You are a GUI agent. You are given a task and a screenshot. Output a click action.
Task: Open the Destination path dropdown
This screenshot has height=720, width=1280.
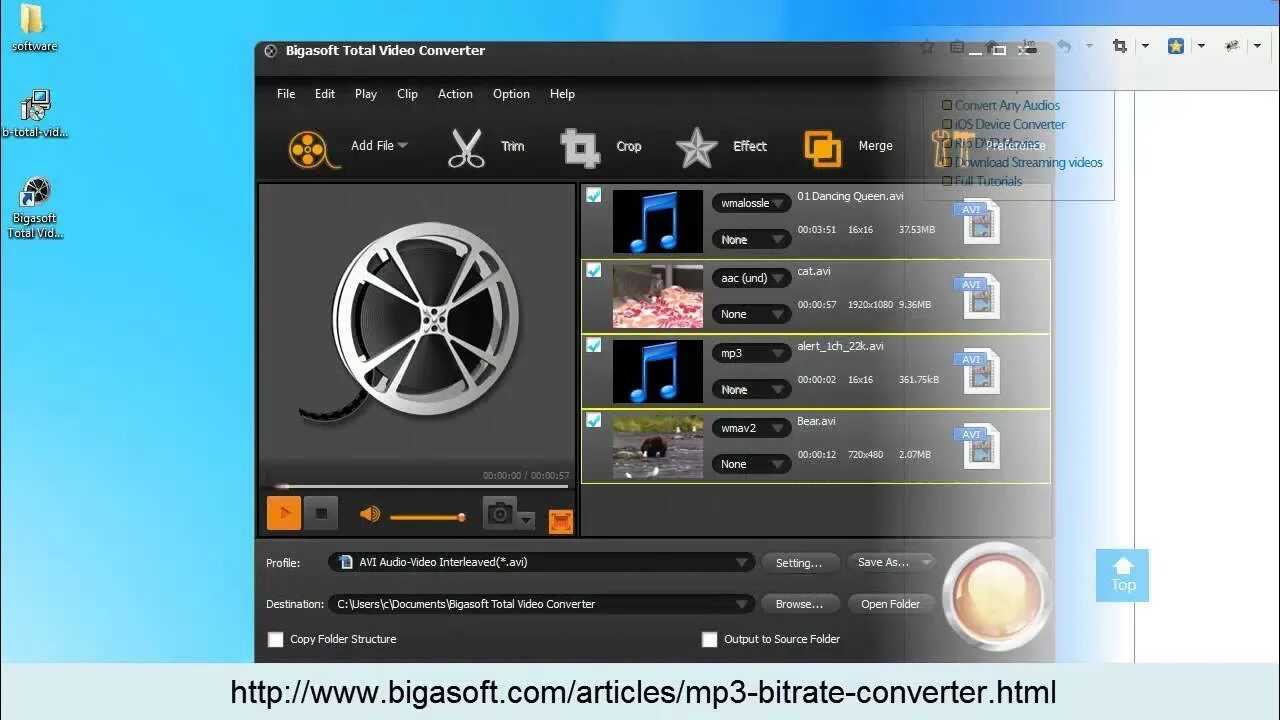542,604
